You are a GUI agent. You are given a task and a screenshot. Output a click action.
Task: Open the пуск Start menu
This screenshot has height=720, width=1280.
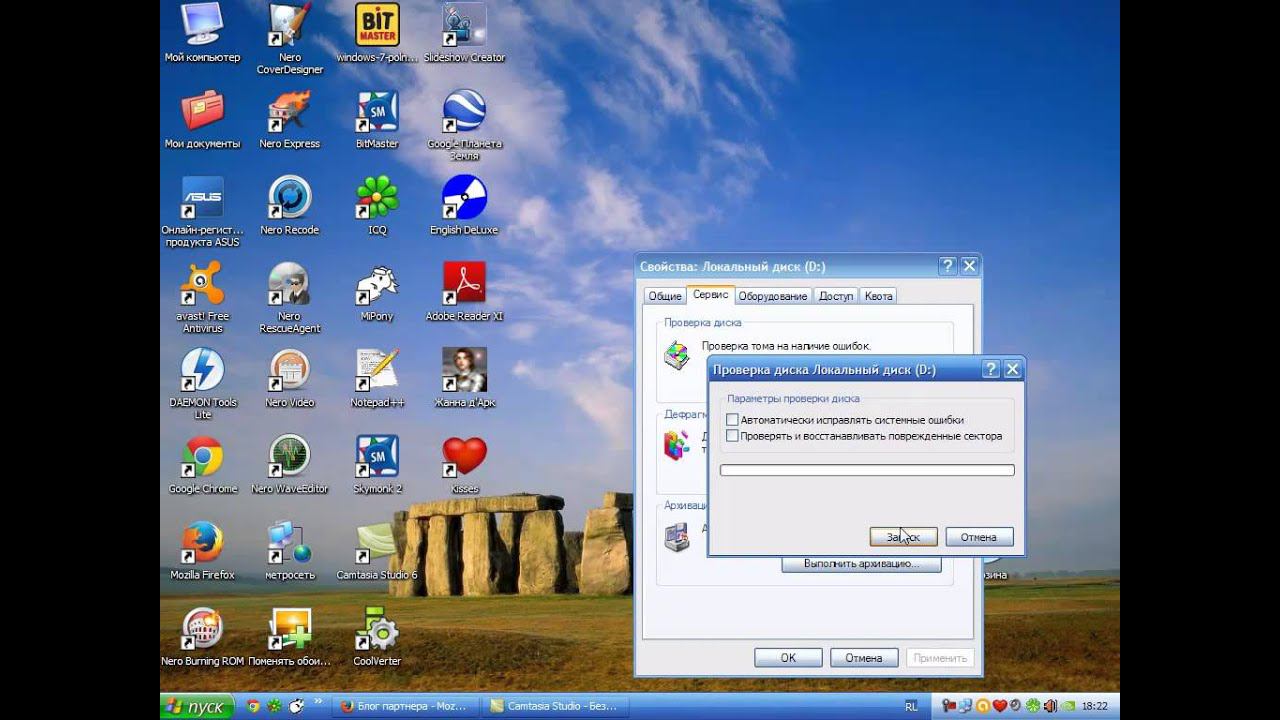(197, 706)
